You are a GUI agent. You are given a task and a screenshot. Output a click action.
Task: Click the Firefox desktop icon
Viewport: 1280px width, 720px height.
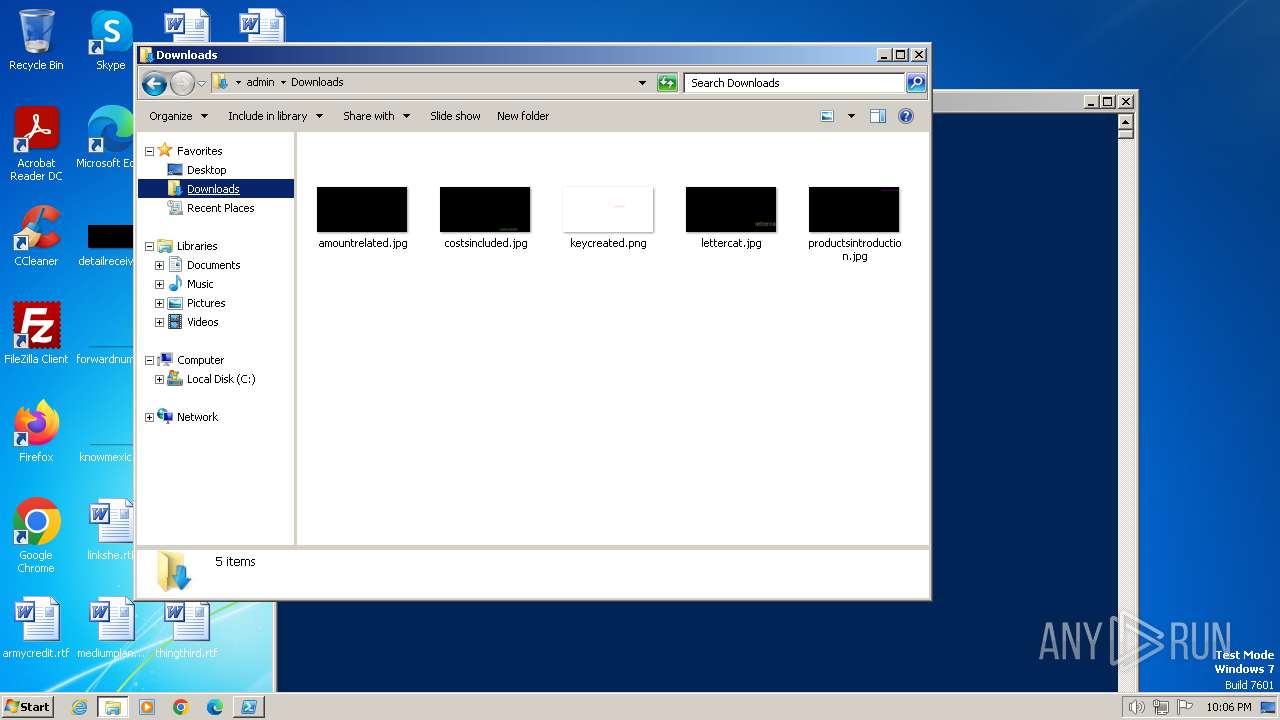pos(36,431)
